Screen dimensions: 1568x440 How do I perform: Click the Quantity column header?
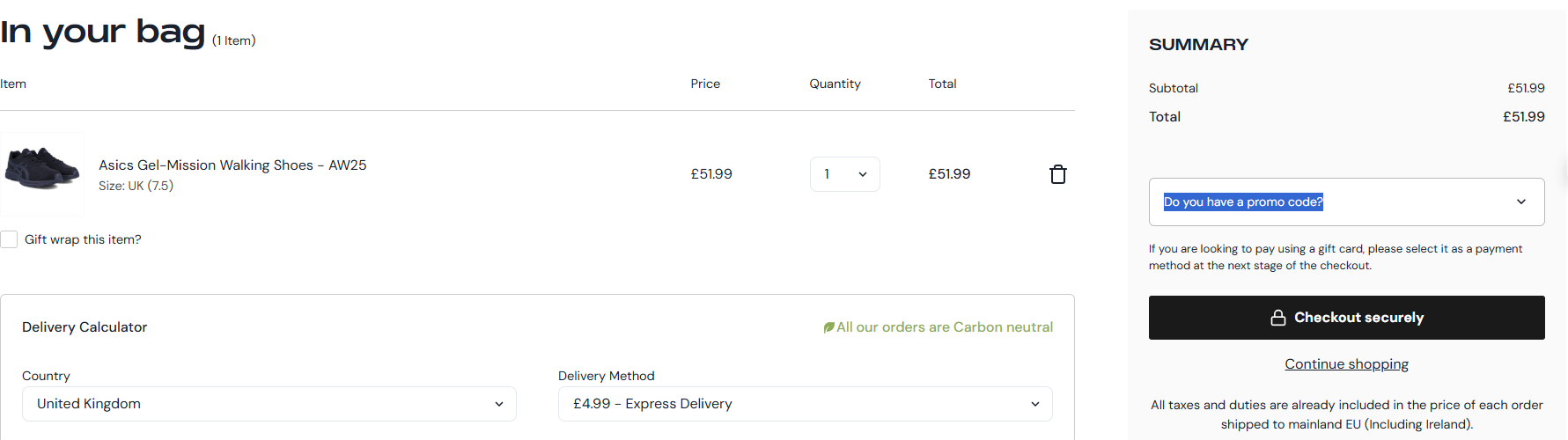point(835,84)
